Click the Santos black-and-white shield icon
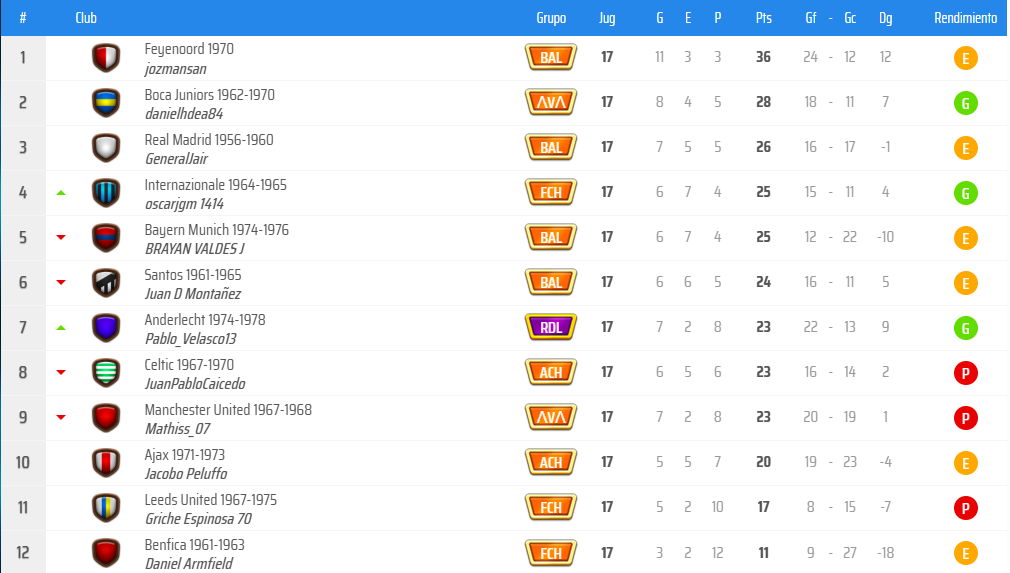The width and height of the screenshot is (1010, 573). tap(105, 283)
